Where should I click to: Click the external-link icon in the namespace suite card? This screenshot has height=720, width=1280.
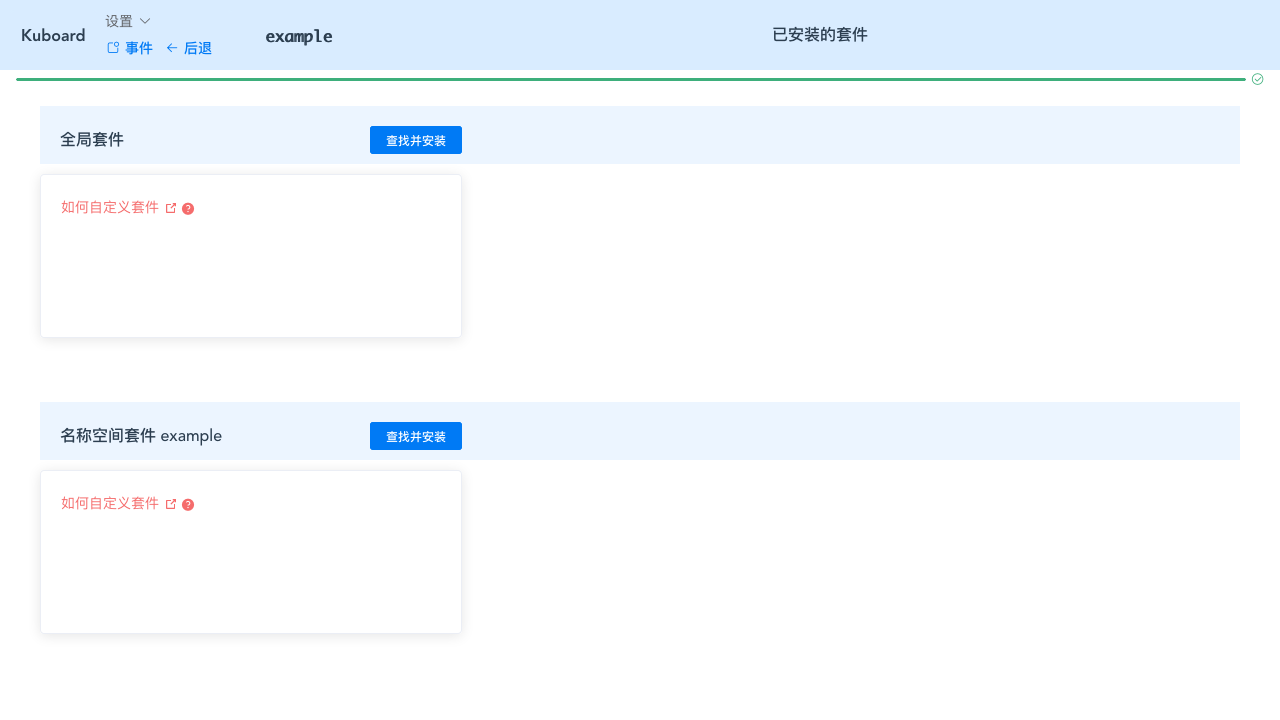[x=171, y=504]
